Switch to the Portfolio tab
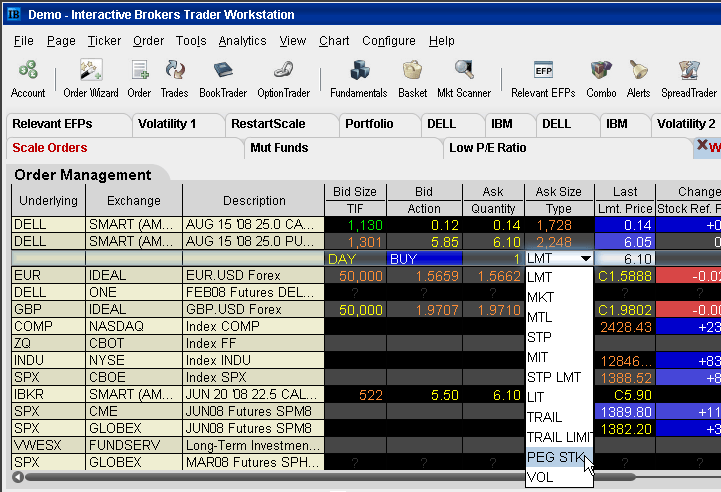The width and height of the screenshot is (721, 492). (x=380, y=124)
